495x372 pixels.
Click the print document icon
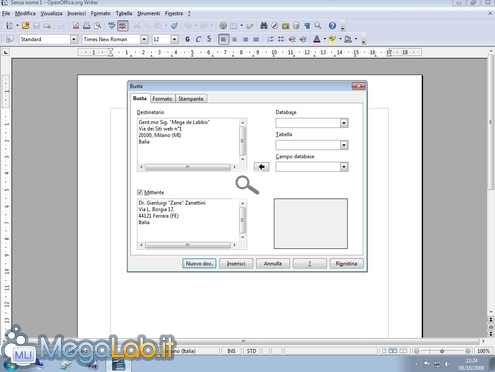pos(87,26)
